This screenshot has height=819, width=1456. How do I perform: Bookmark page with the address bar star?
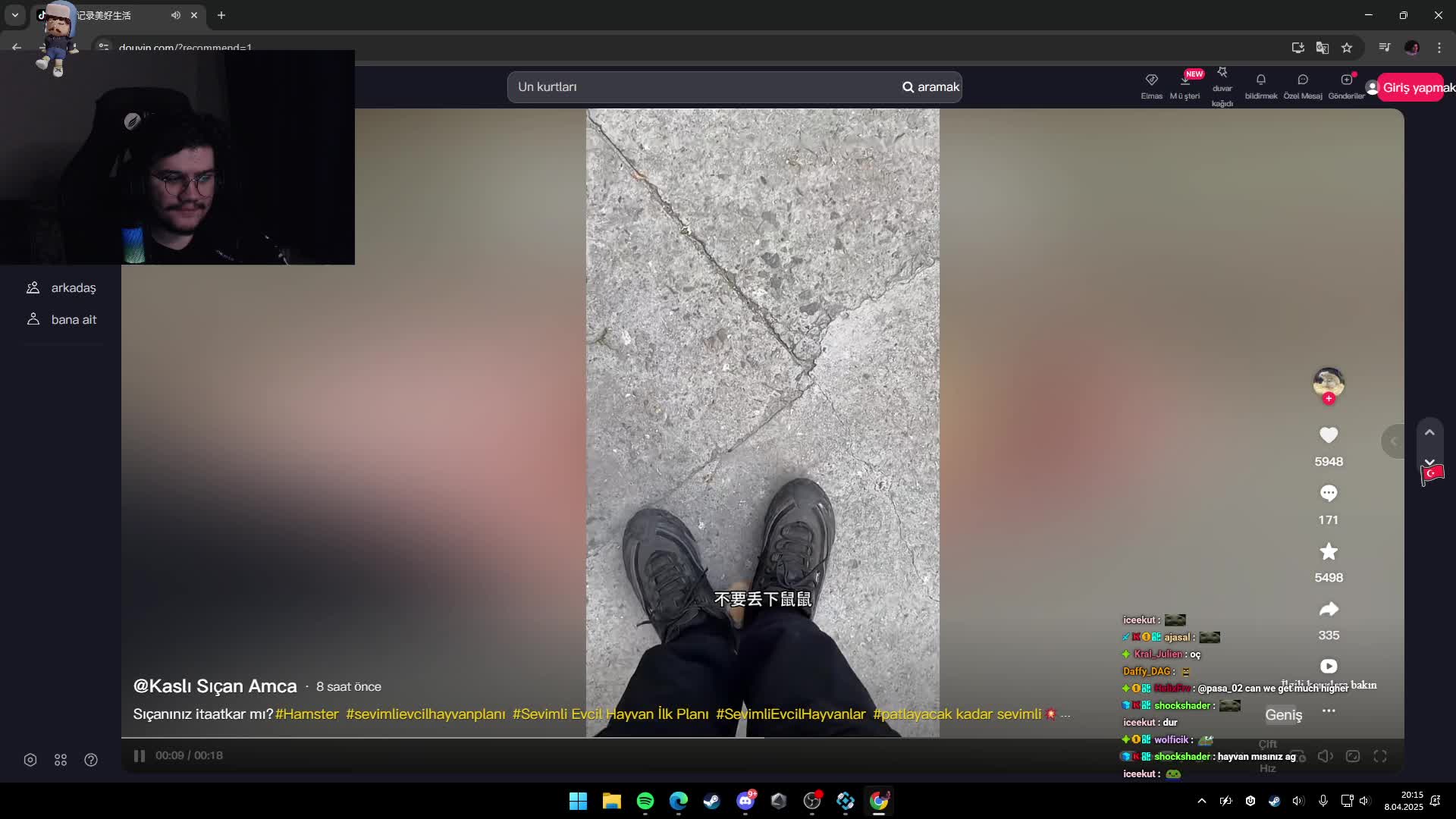pos(1347,48)
